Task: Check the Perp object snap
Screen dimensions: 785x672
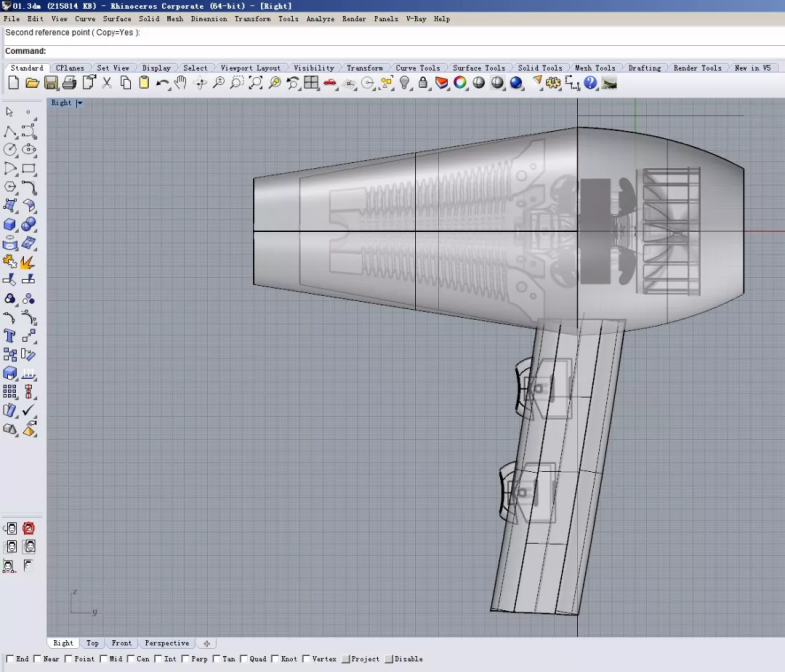Action: (185, 659)
